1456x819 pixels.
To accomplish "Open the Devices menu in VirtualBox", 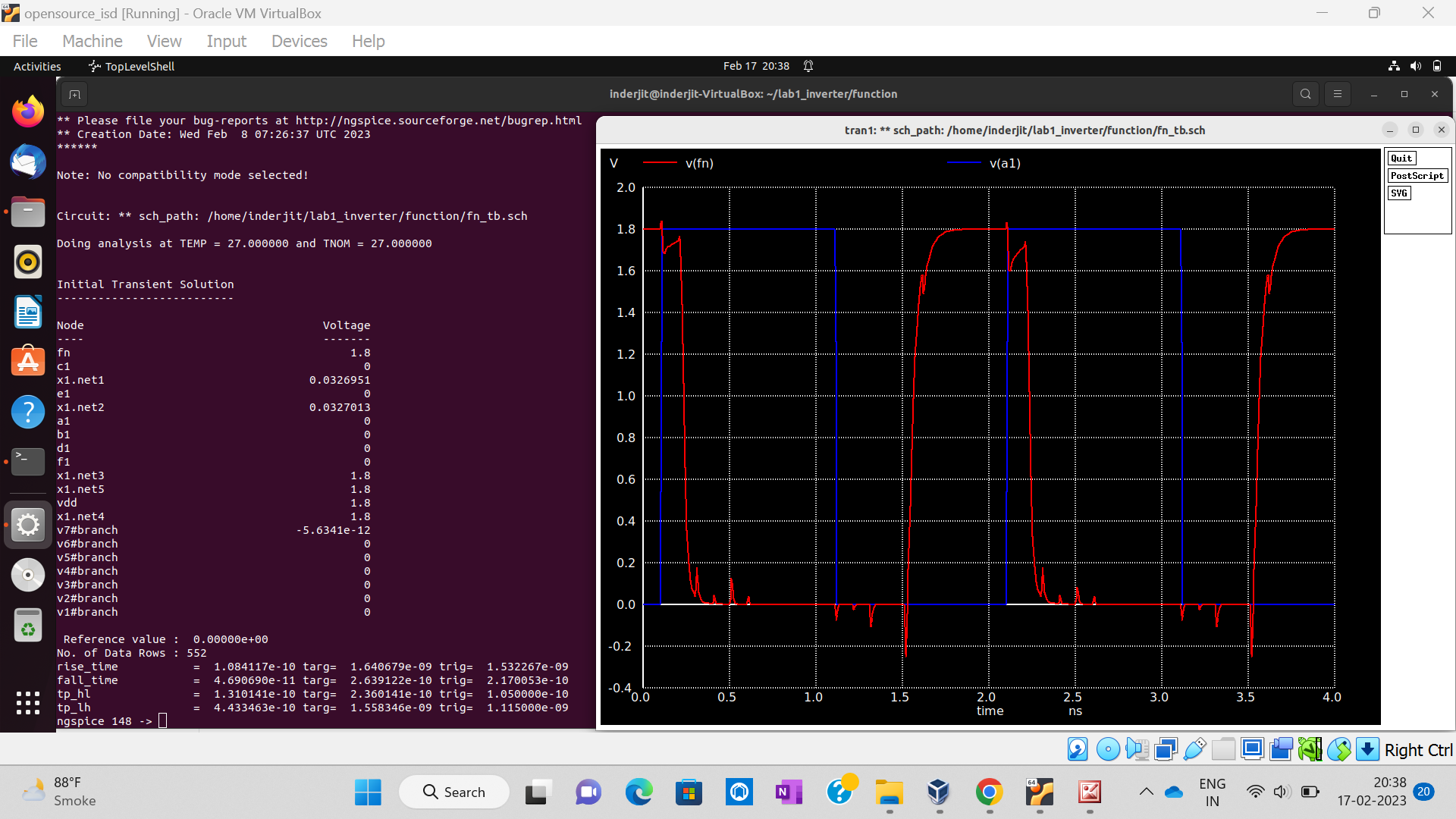I will [299, 41].
